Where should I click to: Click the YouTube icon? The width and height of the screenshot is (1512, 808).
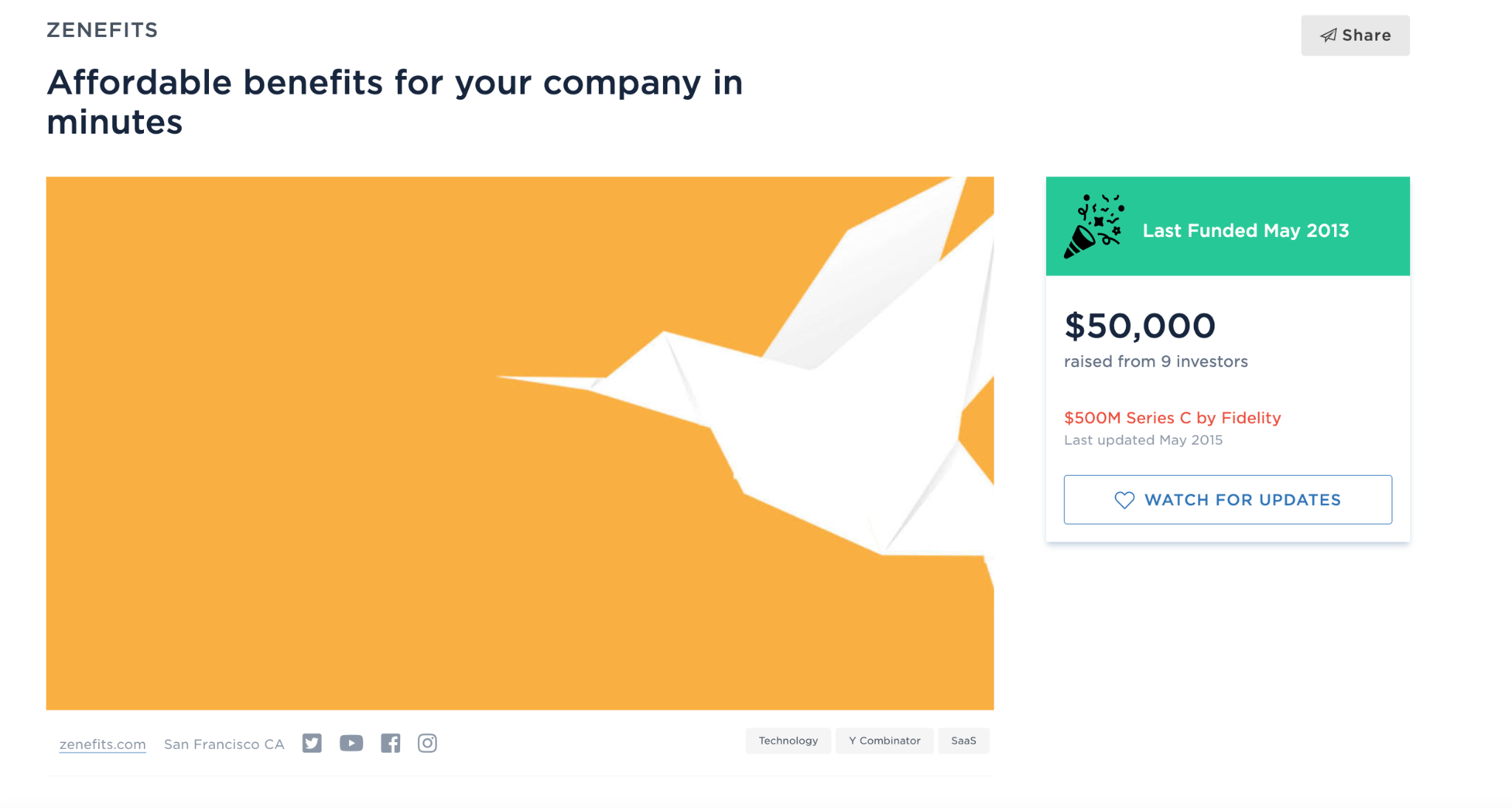tap(351, 743)
